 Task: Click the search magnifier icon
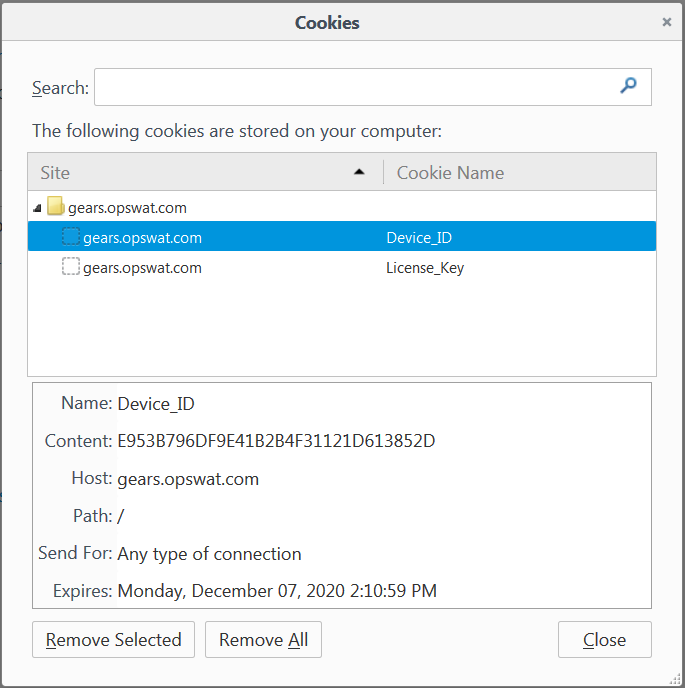tap(628, 85)
